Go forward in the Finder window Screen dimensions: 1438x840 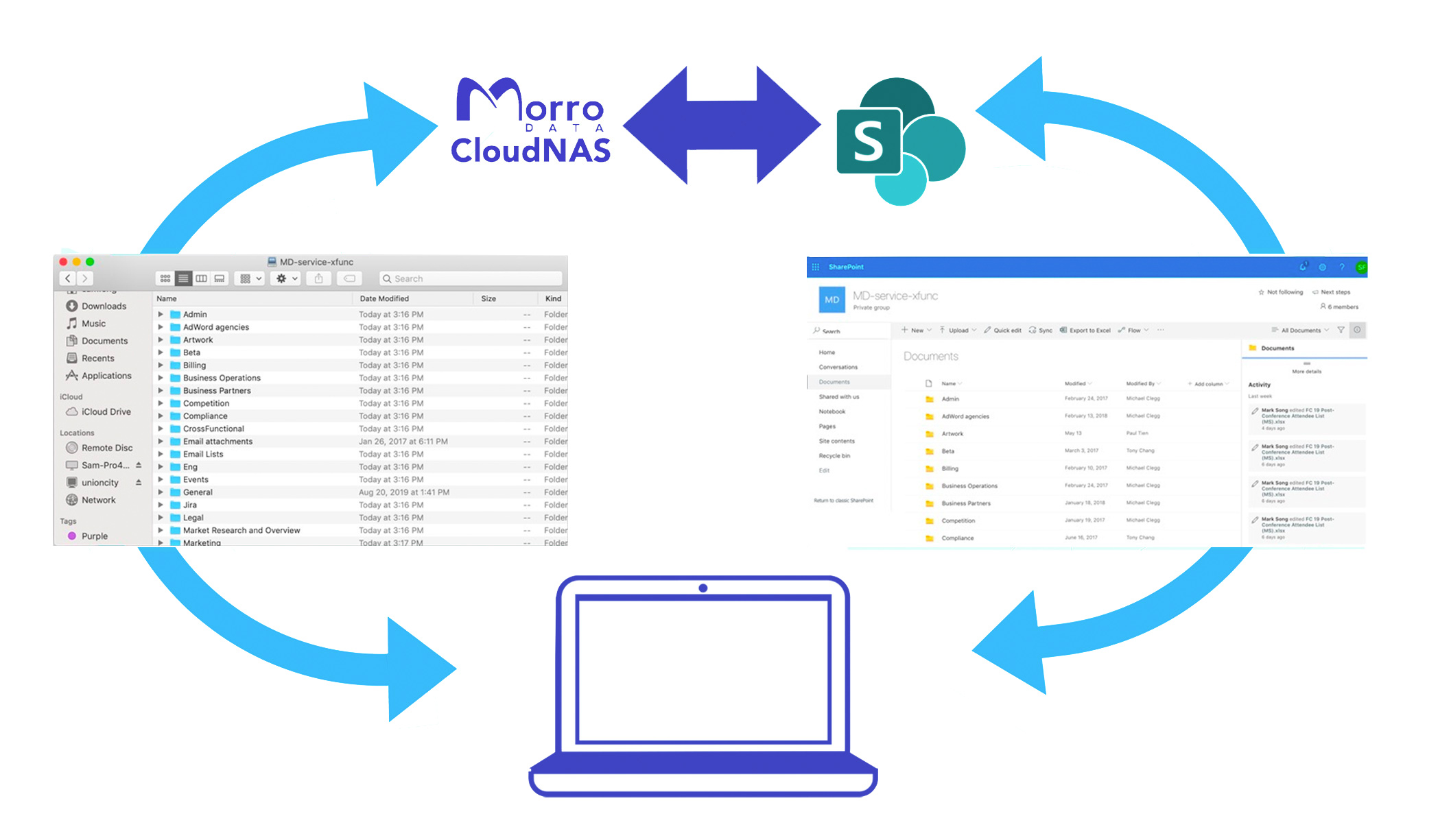pyautogui.click(x=85, y=278)
